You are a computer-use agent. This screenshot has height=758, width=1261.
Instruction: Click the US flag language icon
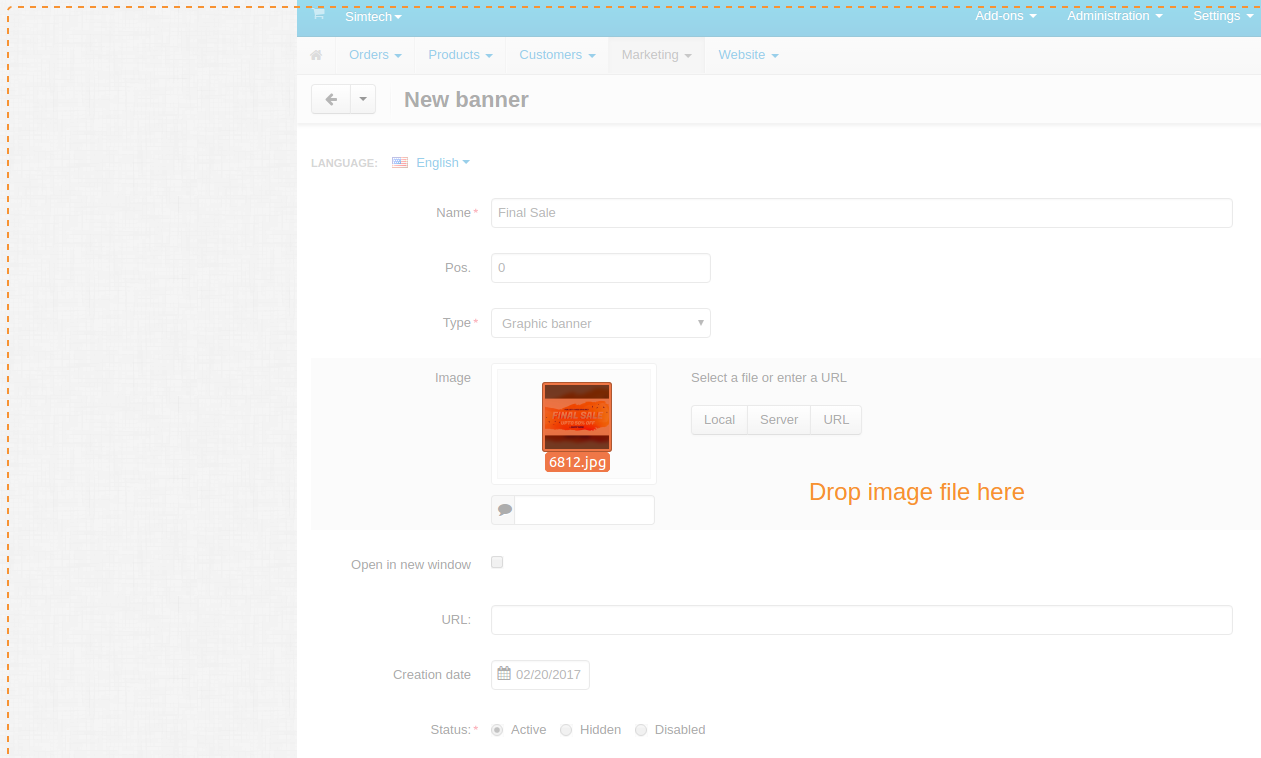tap(400, 162)
